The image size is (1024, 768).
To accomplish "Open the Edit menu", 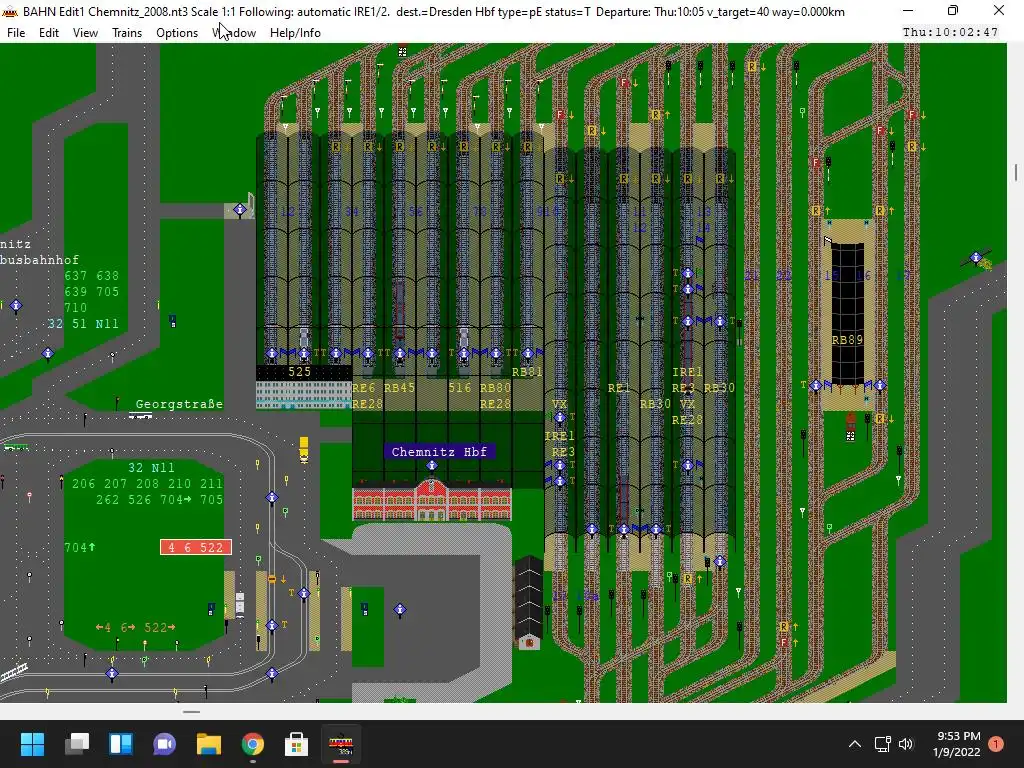I will (48, 33).
